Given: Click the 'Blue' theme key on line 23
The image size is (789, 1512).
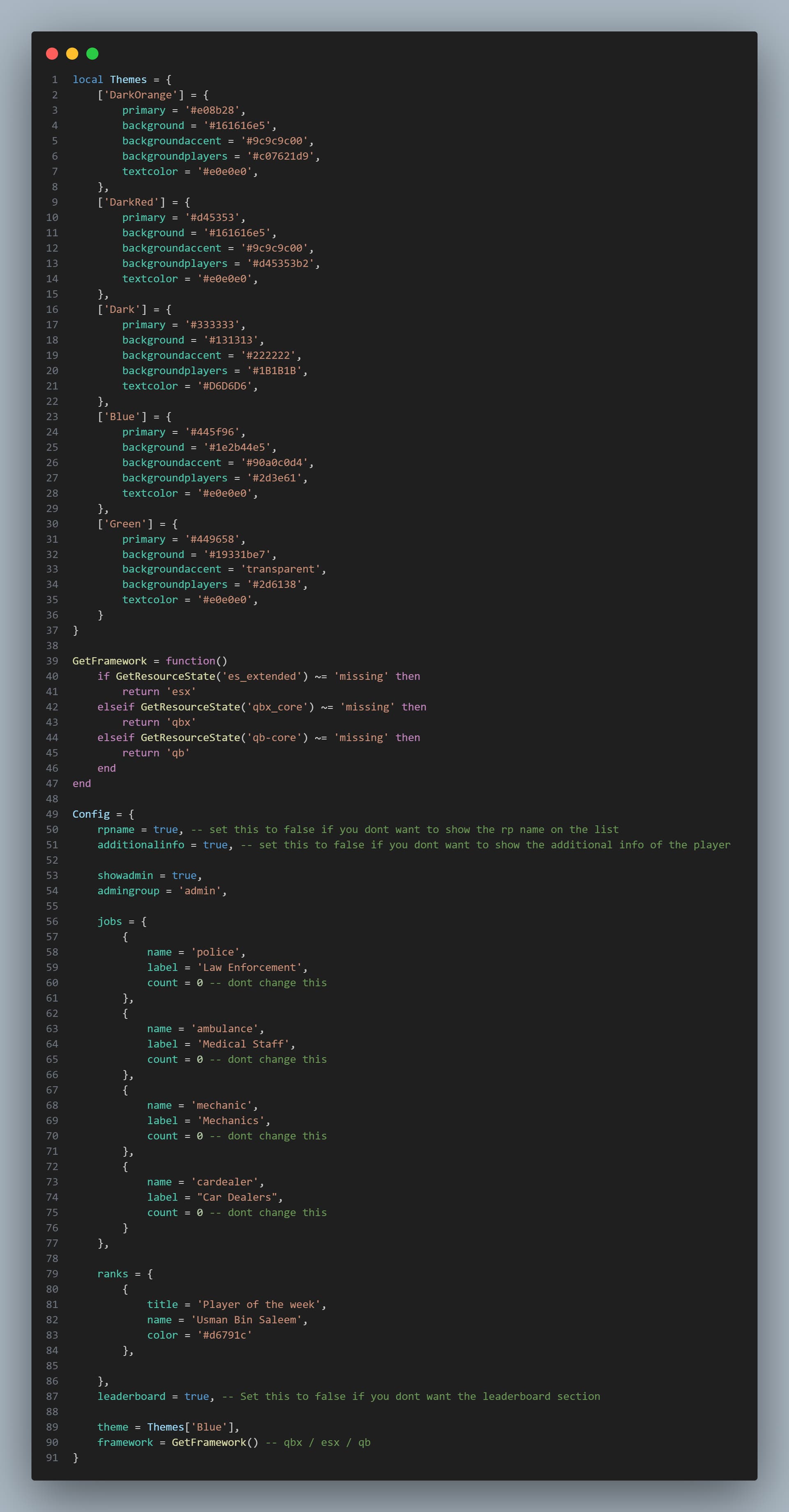Looking at the screenshot, I should (x=122, y=417).
